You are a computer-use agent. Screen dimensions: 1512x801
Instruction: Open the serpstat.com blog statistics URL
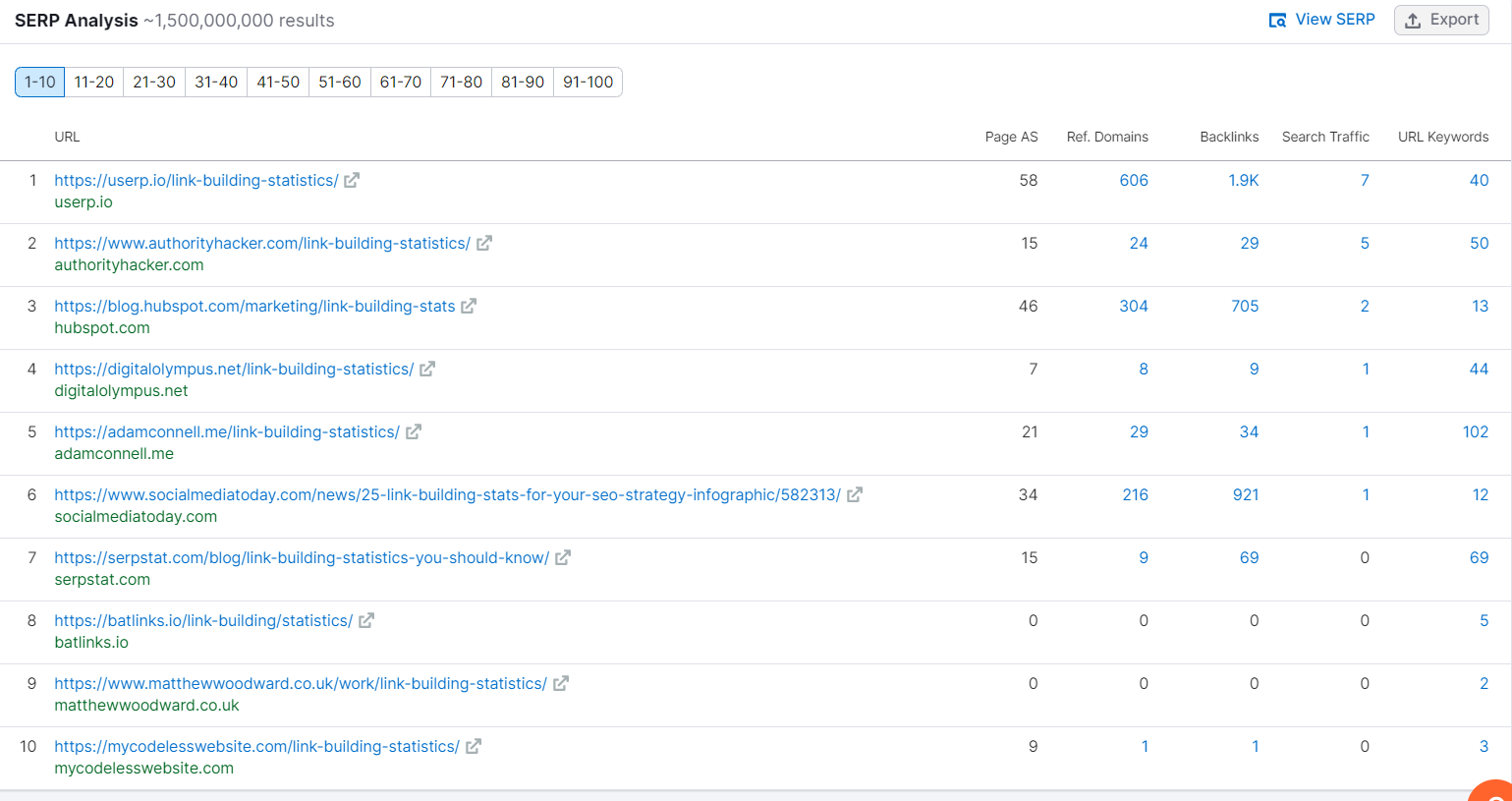pos(302,557)
